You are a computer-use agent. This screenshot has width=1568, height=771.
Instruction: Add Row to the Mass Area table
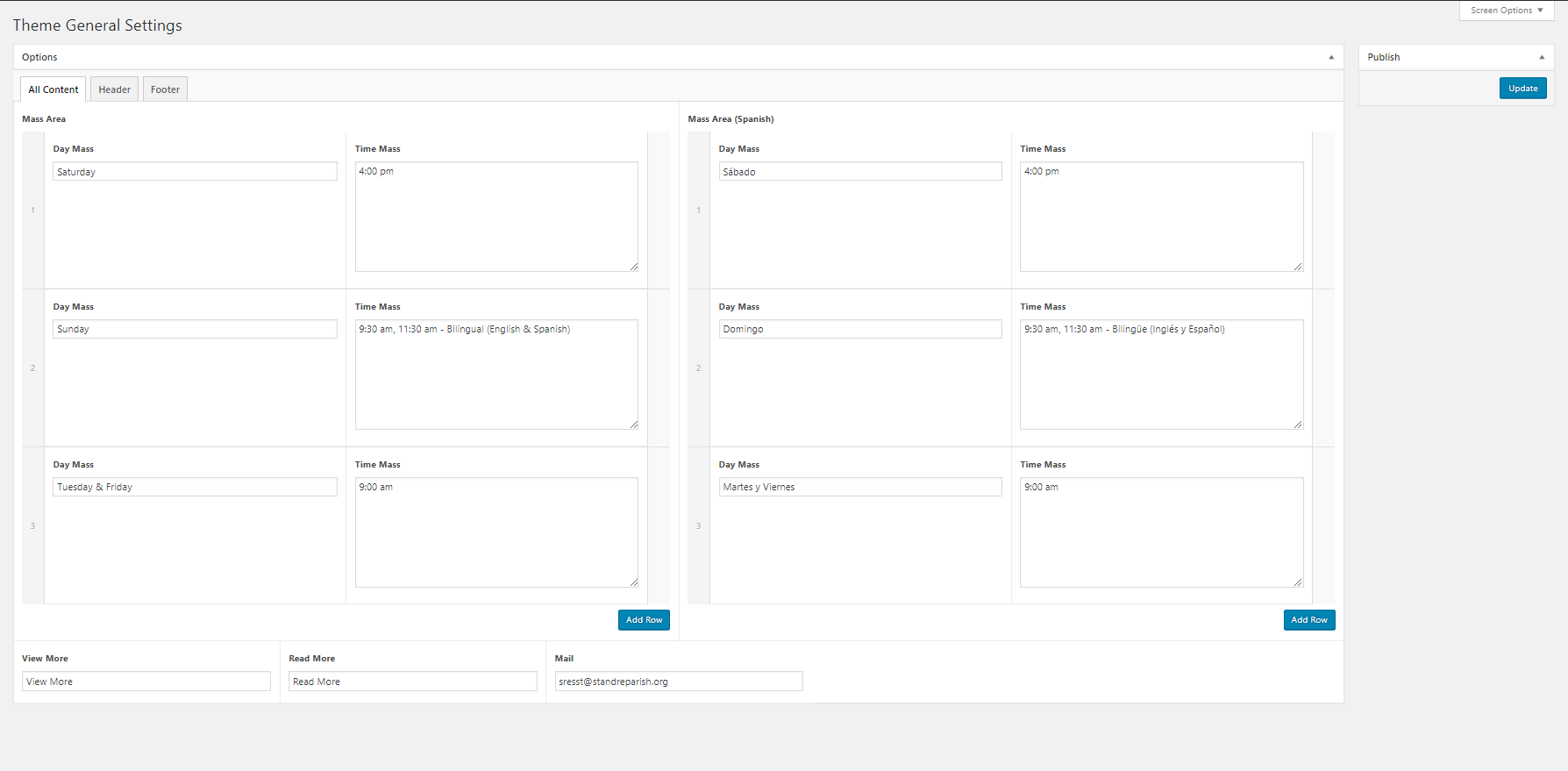pos(644,620)
